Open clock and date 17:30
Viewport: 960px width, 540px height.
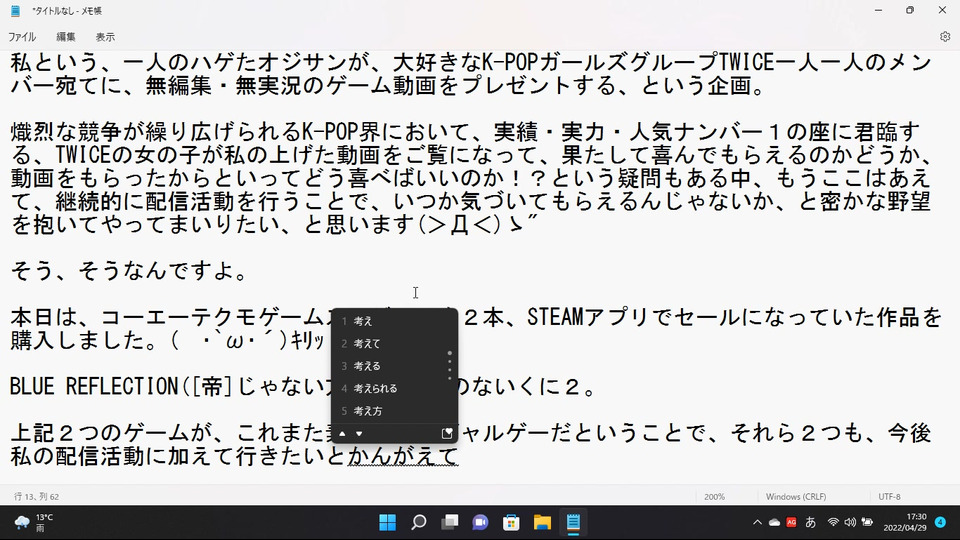pos(904,522)
